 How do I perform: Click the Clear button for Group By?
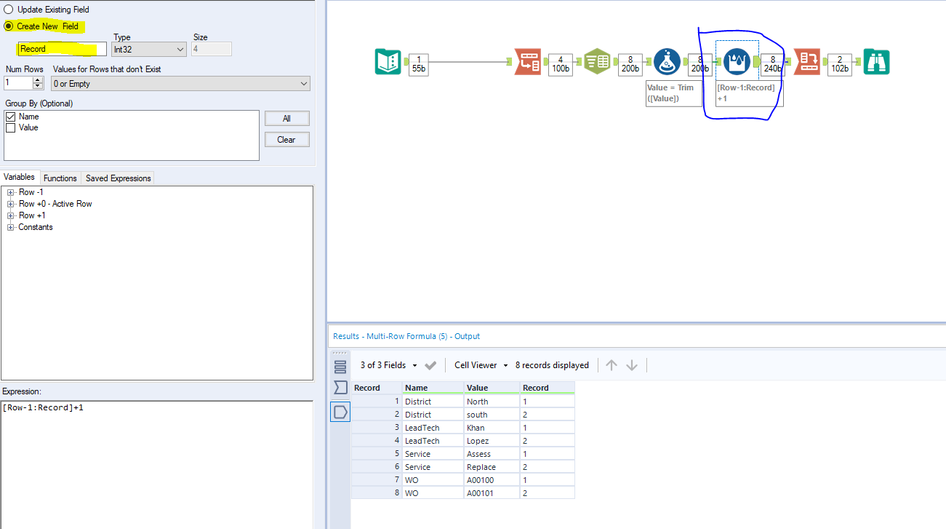(287, 140)
